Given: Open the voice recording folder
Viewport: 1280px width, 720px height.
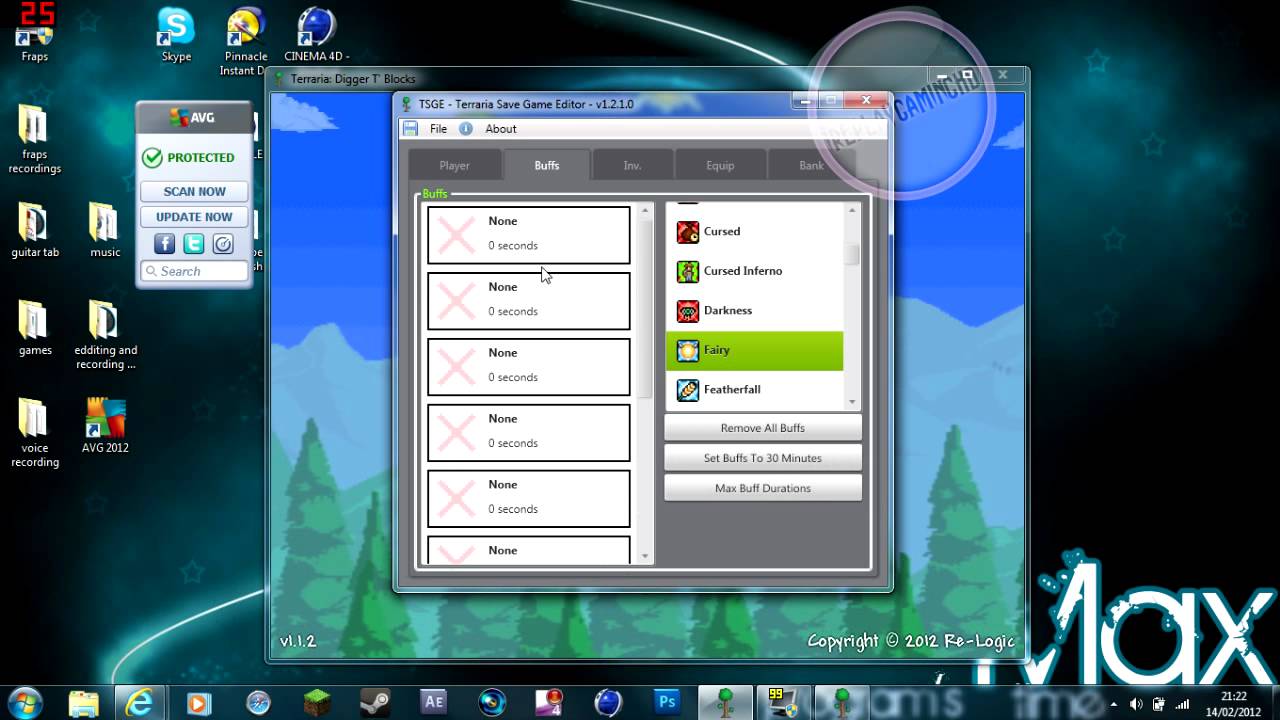Looking at the screenshot, I should pos(34,433).
